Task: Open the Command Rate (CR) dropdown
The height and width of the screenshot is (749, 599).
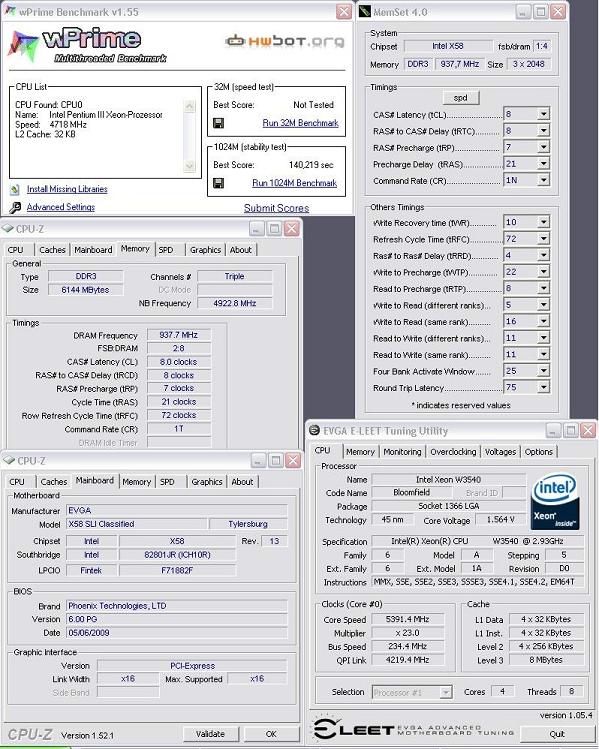Action: click(543, 180)
